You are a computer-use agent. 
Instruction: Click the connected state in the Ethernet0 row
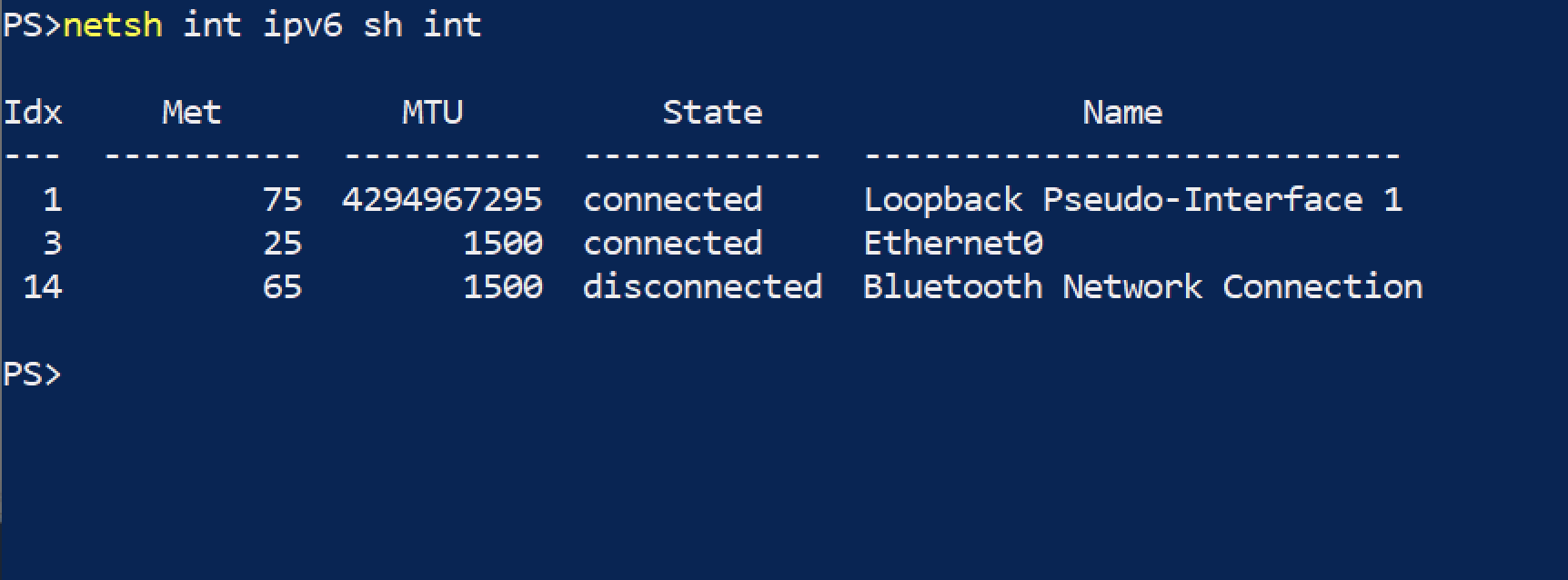(672, 244)
